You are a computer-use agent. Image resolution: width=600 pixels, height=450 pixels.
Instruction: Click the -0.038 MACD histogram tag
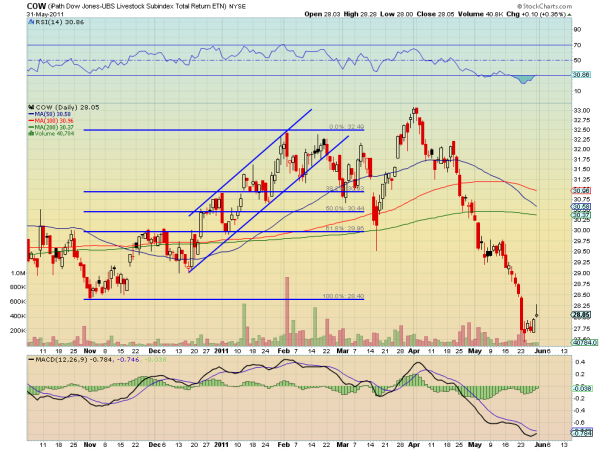coord(582,388)
